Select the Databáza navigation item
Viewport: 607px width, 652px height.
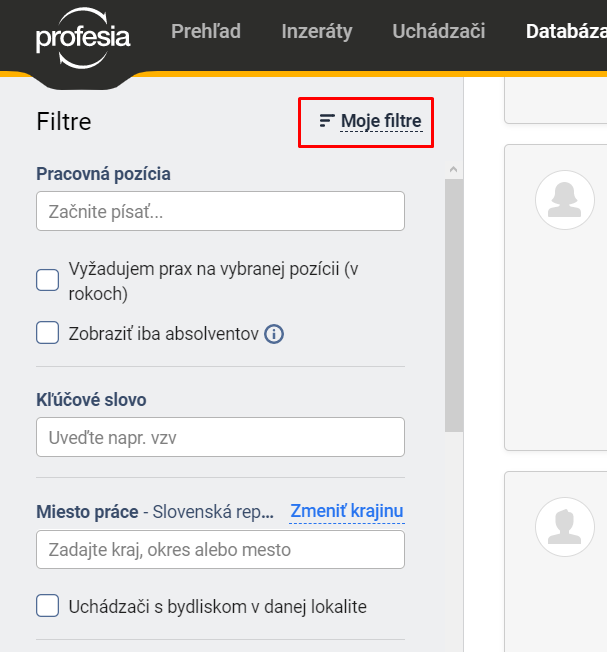point(566,31)
